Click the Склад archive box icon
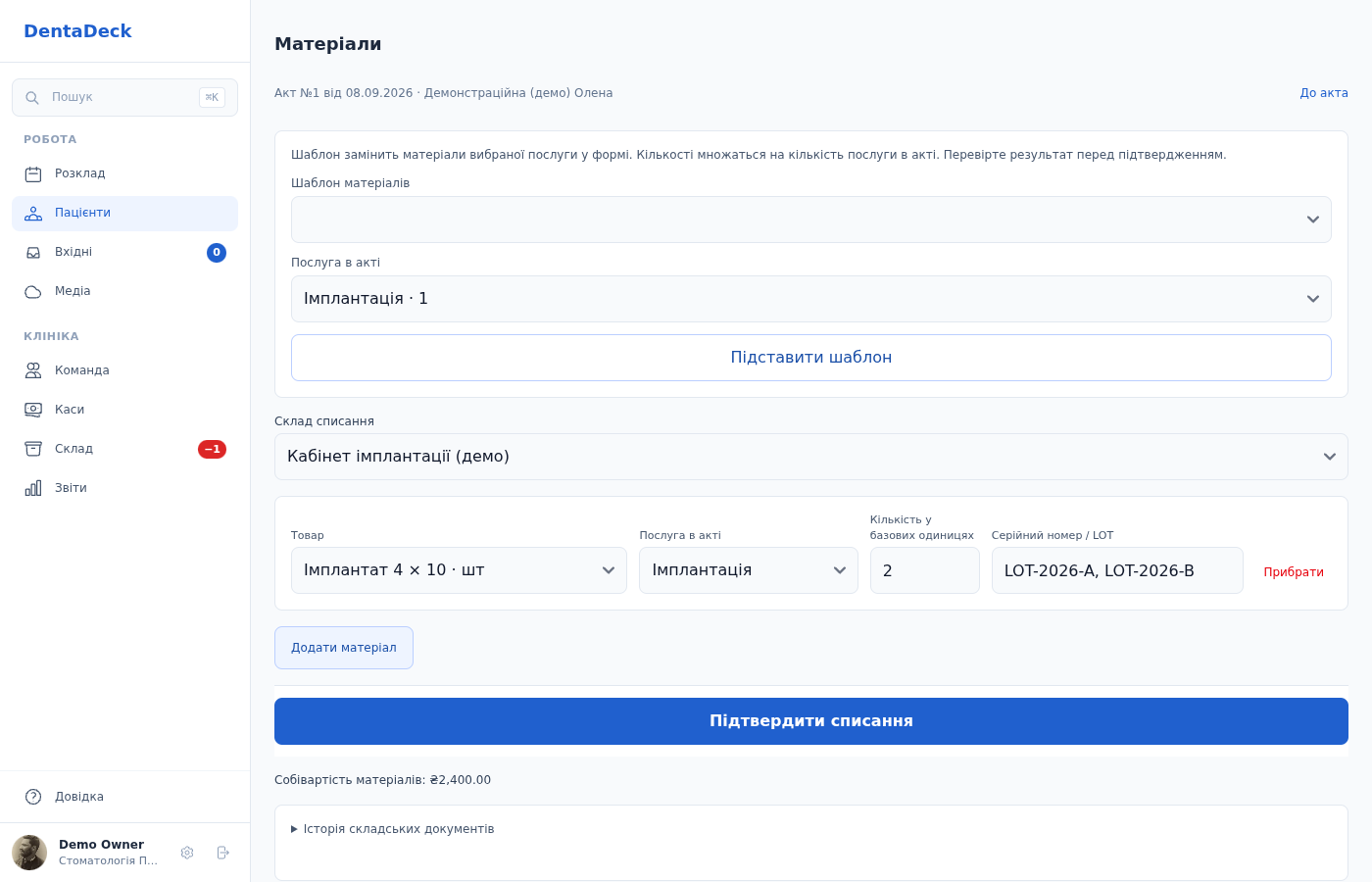The image size is (1372, 882). click(x=33, y=449)
